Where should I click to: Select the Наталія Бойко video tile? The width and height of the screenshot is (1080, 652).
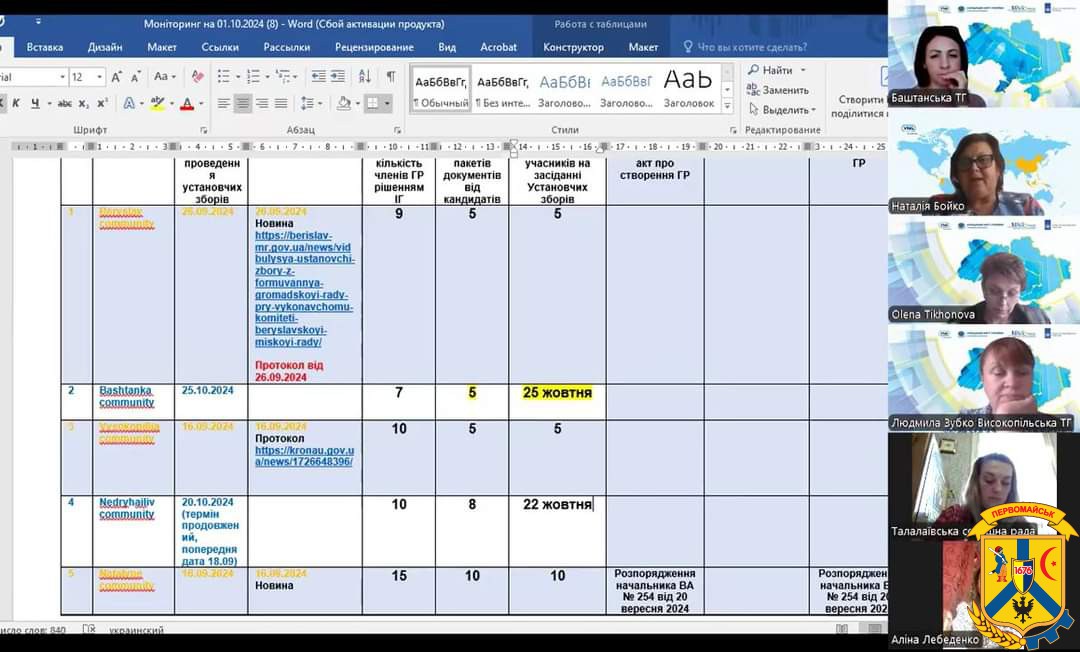(984, 163)
